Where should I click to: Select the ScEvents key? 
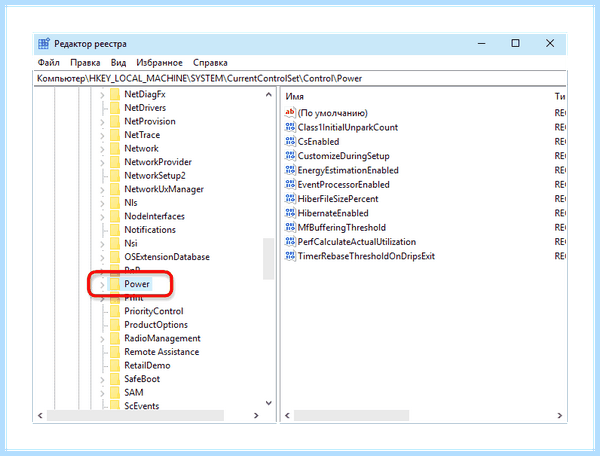pyautogui.click(x=141, y=406)
